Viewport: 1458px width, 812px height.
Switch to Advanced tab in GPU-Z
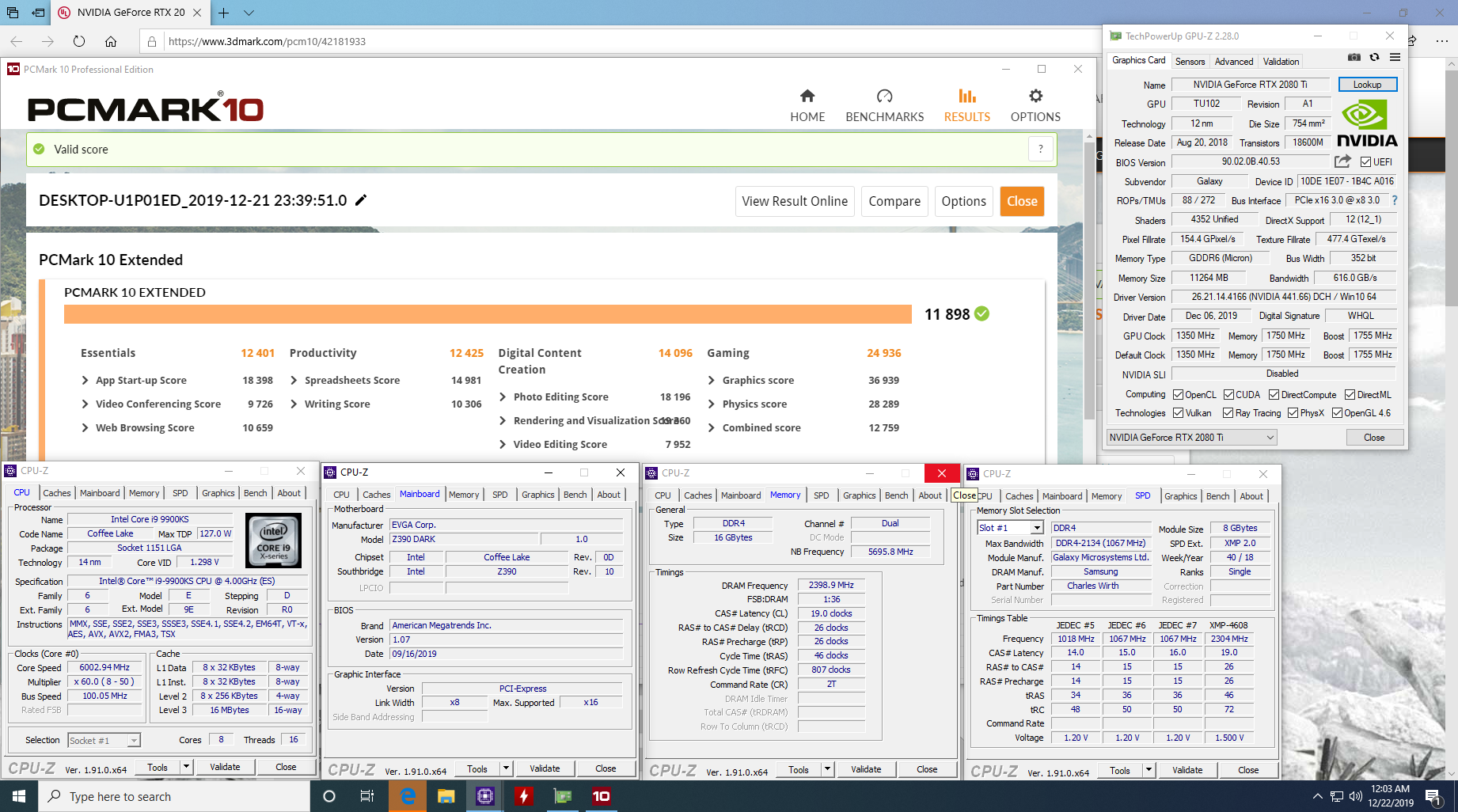(1234, 61)
